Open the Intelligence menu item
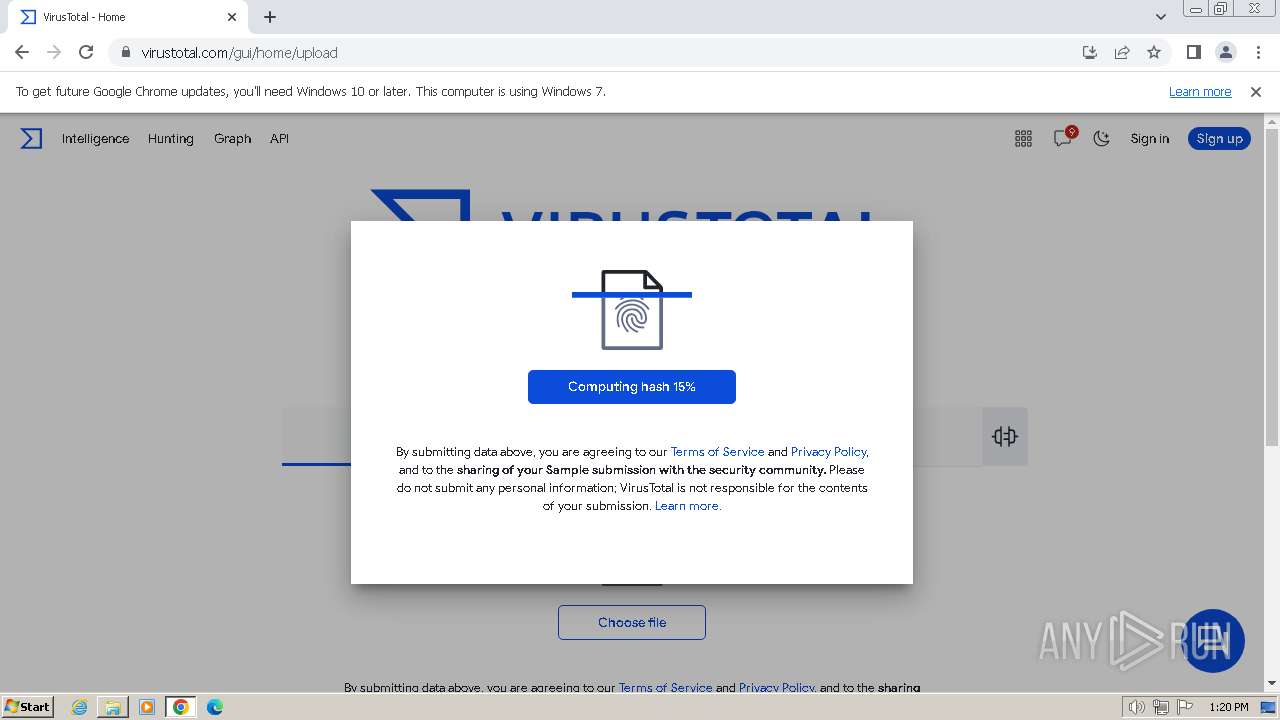This screenshot has height=720, width=1280. 95,139
